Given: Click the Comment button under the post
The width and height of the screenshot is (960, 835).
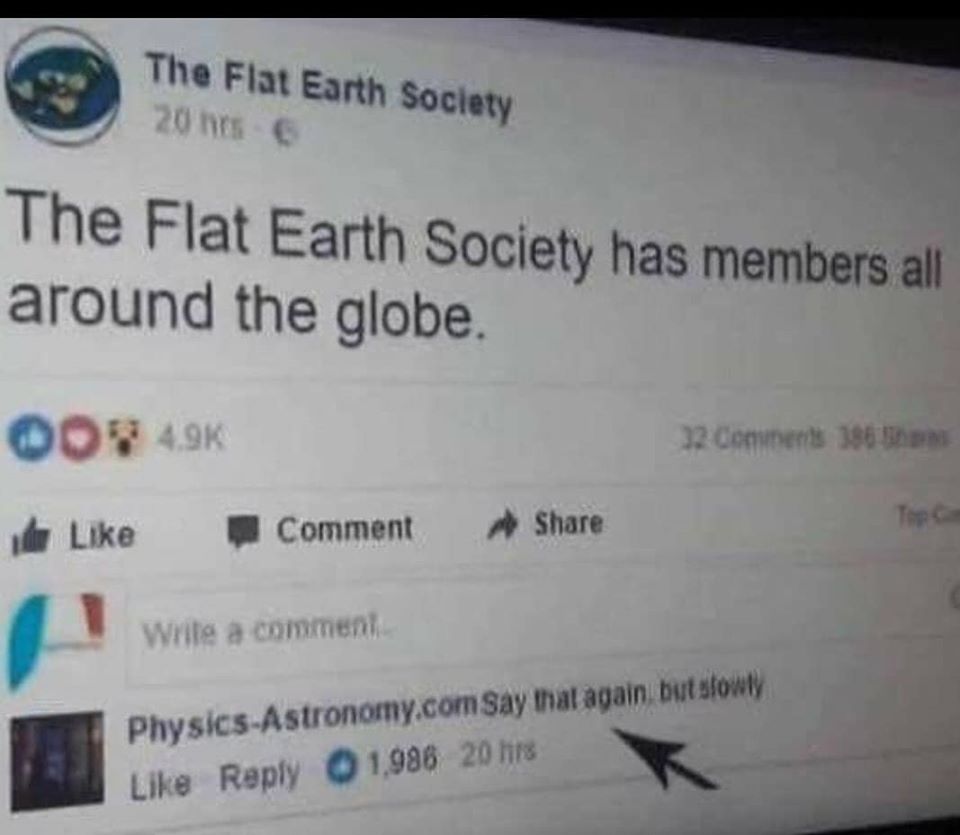Looking at the screenshot, I should coord(321,530).
